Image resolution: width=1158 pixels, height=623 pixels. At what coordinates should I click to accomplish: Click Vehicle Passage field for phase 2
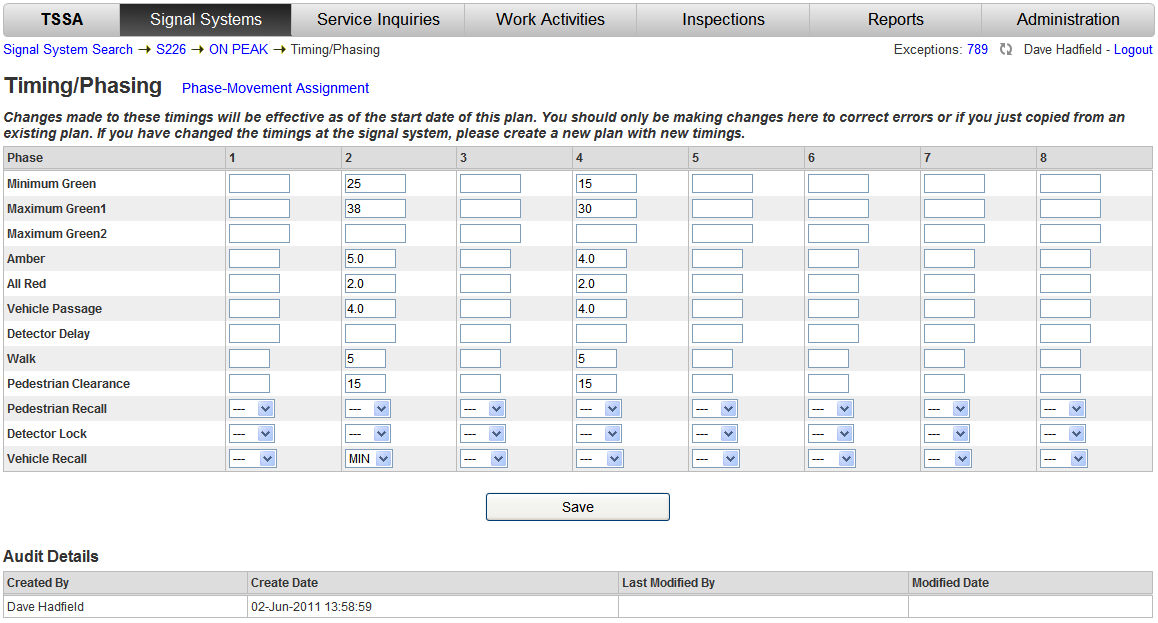(x=370, y=309)
